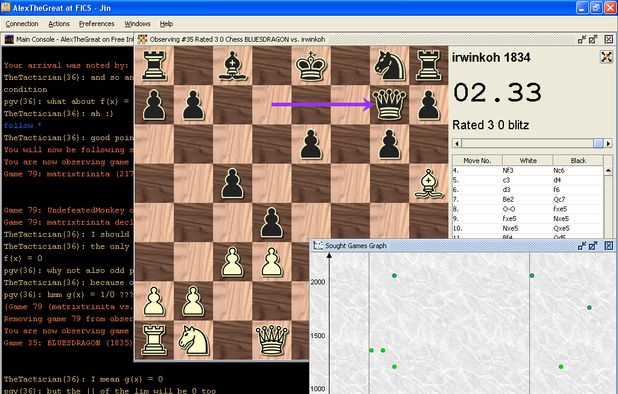Viewport: 618px width, 394px height.
Task: Close the Sought Games Graph panel
Action: 609,246
